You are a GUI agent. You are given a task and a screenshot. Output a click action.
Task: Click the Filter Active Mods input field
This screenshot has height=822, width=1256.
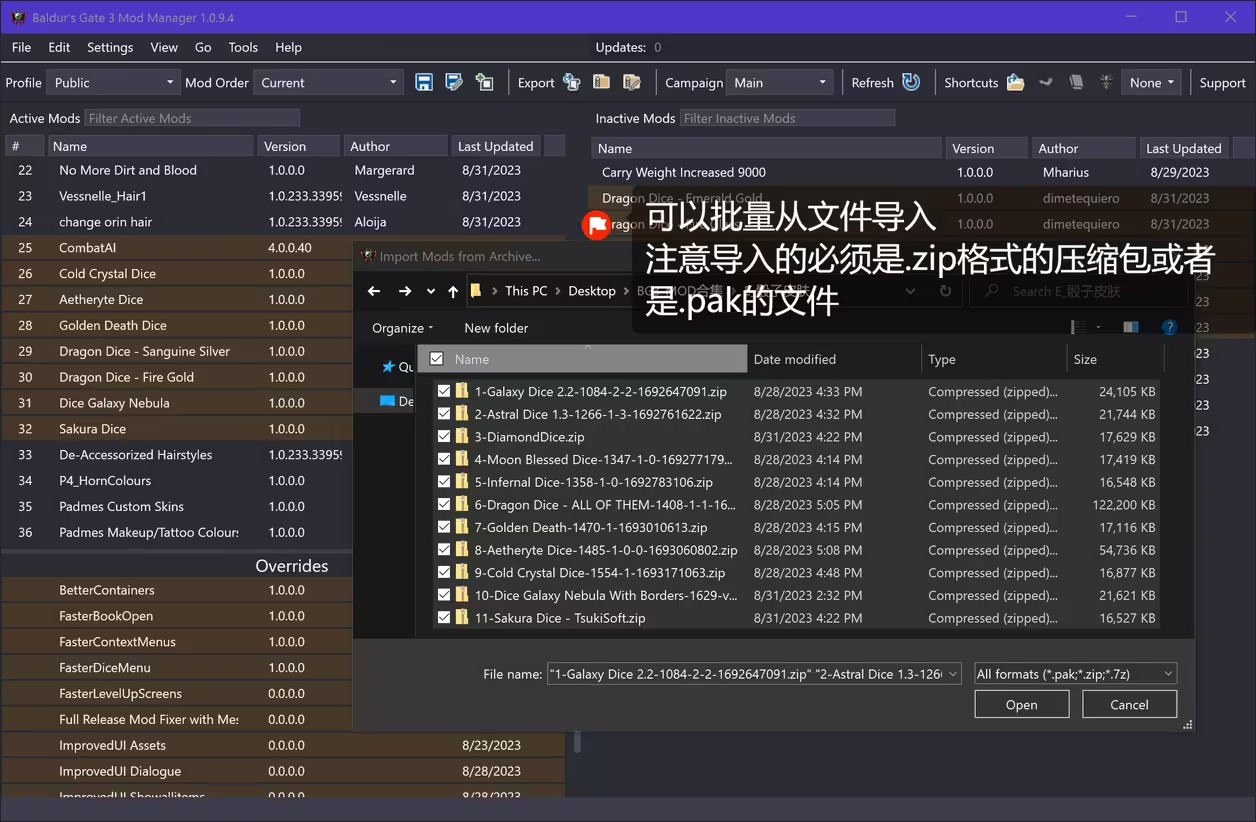click(x=192, y=118)
